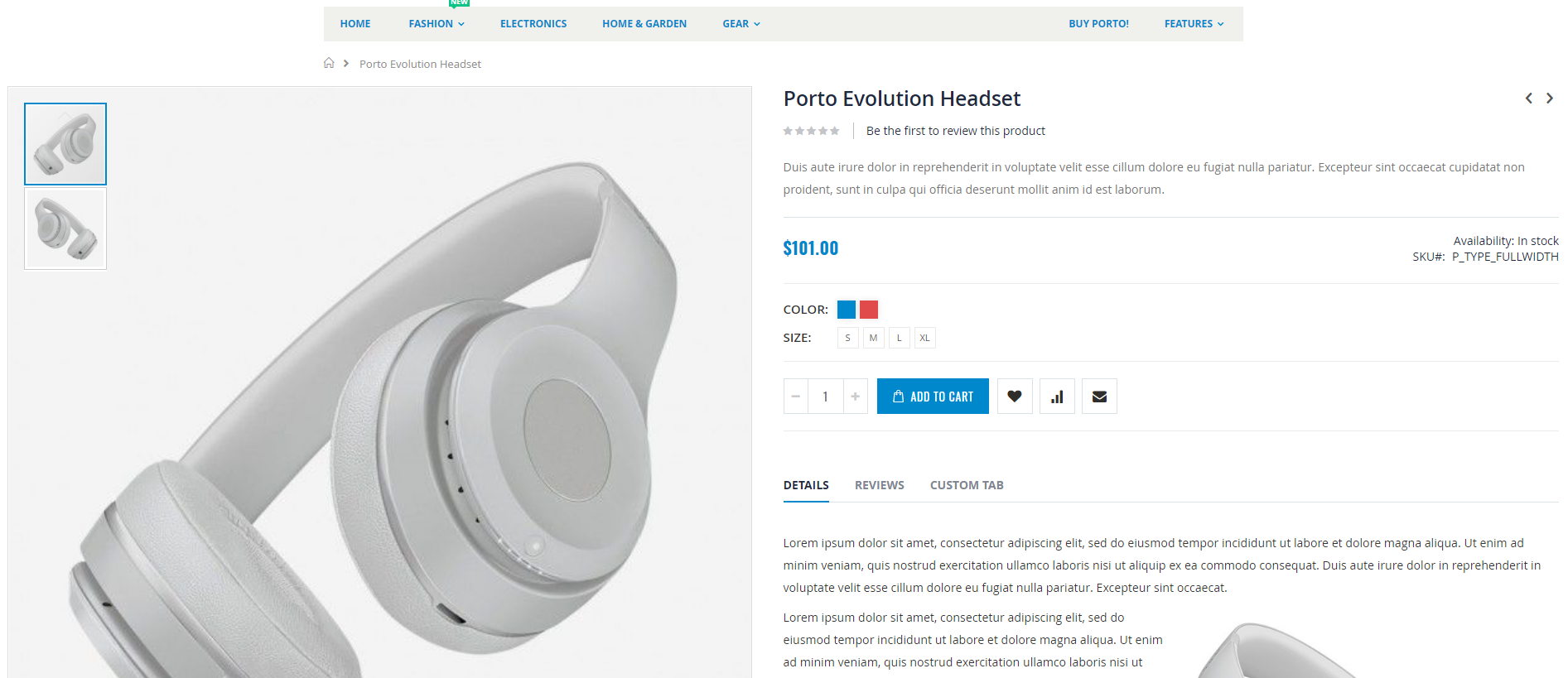Switch to the Reviews tab
1568x678 pixels.
pos(879,485)
